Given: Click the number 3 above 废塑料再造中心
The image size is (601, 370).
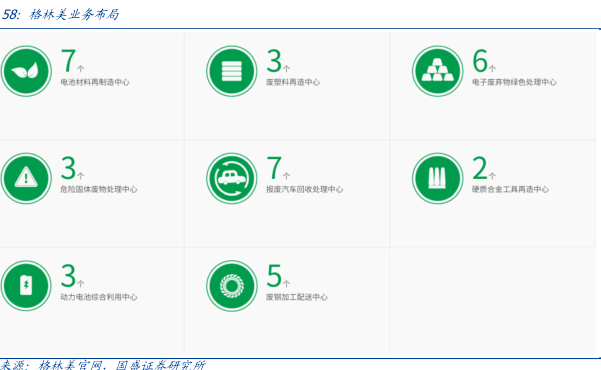Looking at the screenshot, I should tap(274, 61).
